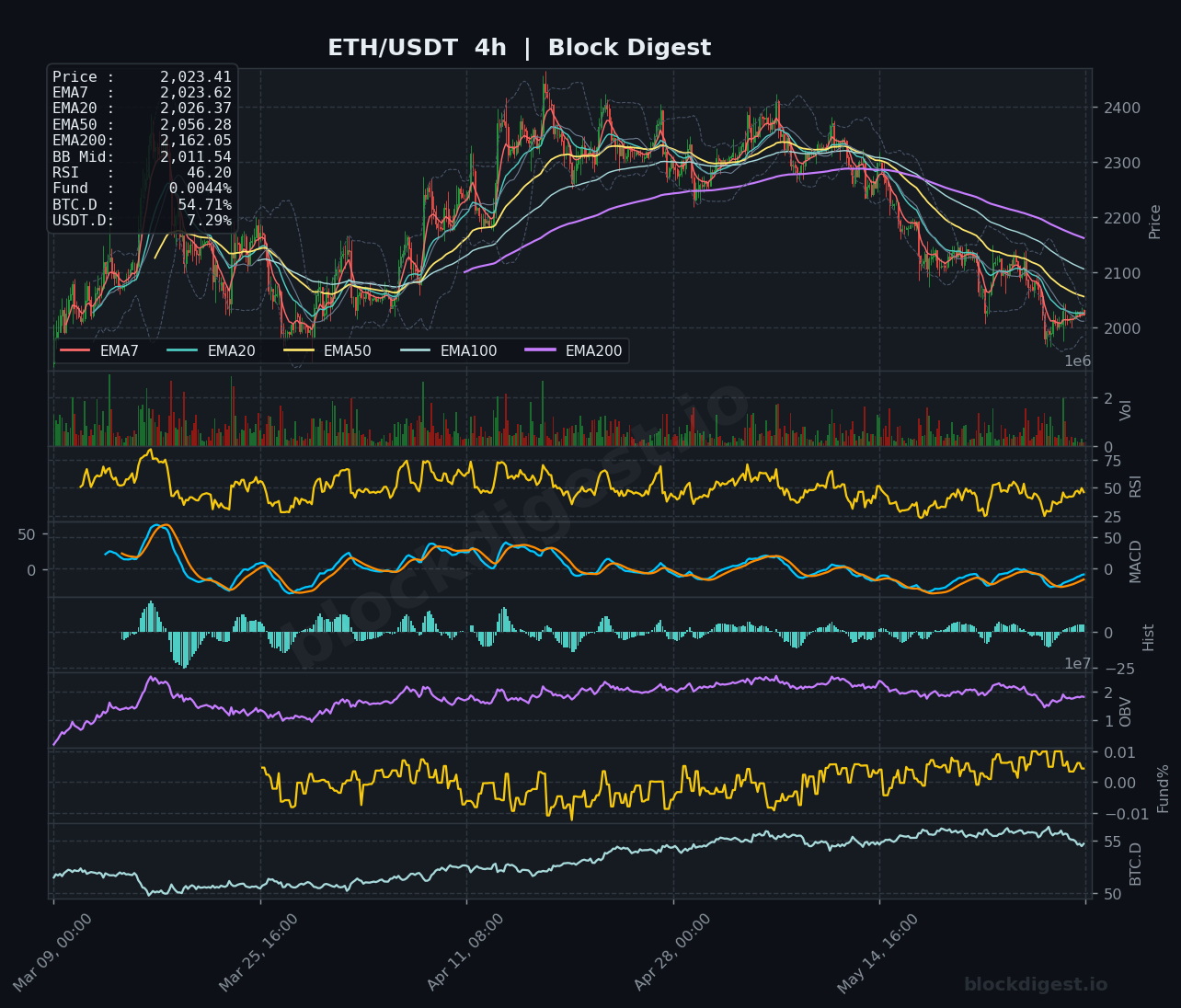Click the BTC.D axis tick 55
Viewport: 1181px width, 1008px height.
tap(1113, 842)
